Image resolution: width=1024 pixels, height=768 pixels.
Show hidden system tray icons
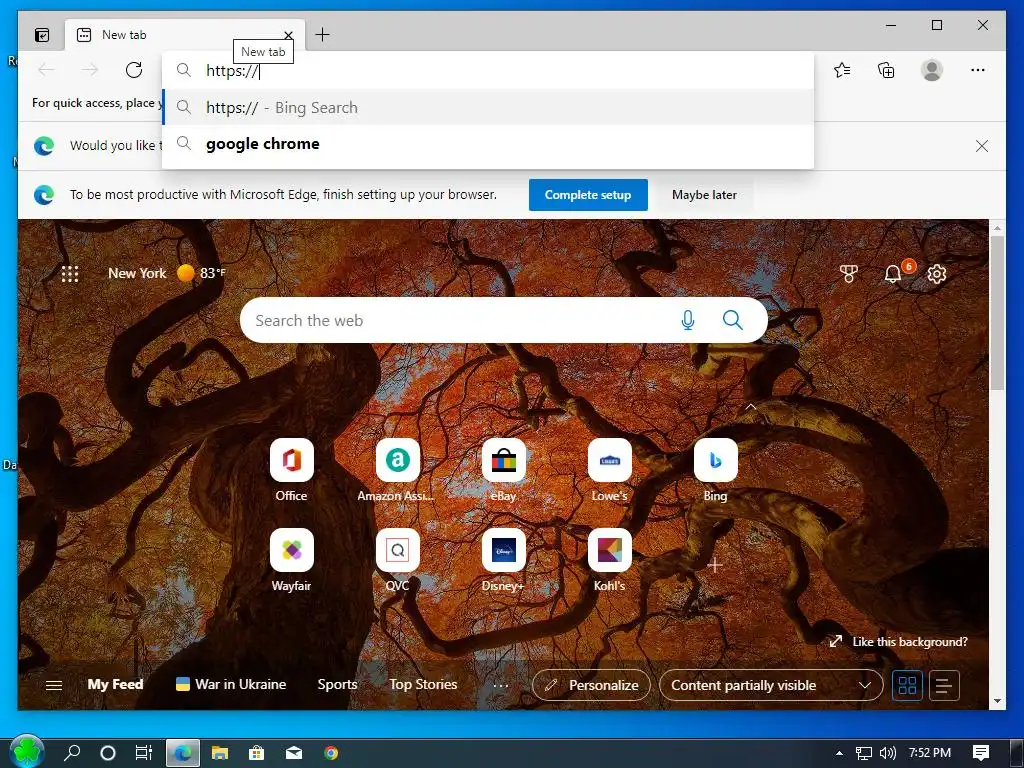pyautogui.click(x=839, y=753)
